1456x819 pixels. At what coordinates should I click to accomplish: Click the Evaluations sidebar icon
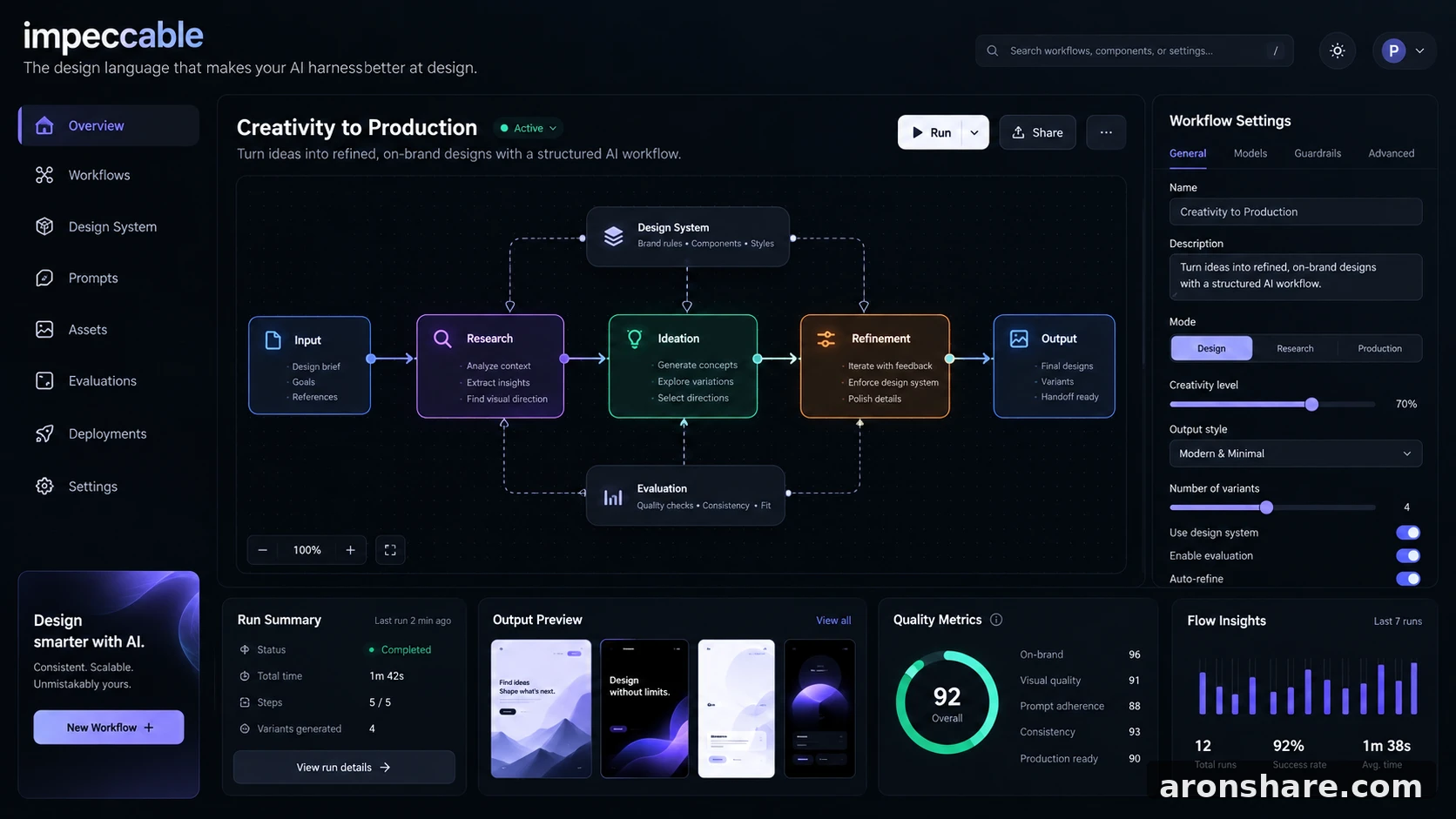point(44,380)
